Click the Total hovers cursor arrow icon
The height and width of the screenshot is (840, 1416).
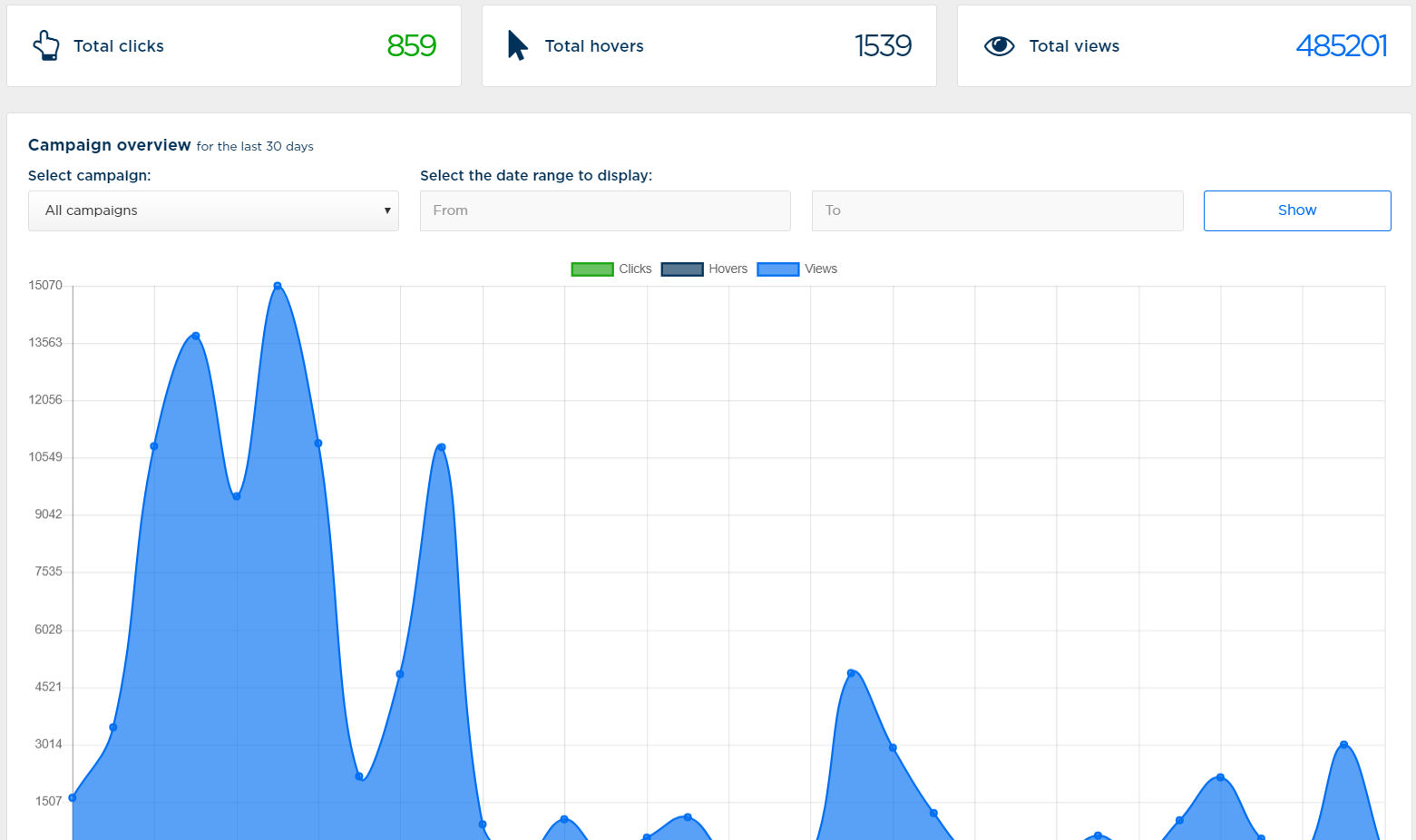click(517, 45)
